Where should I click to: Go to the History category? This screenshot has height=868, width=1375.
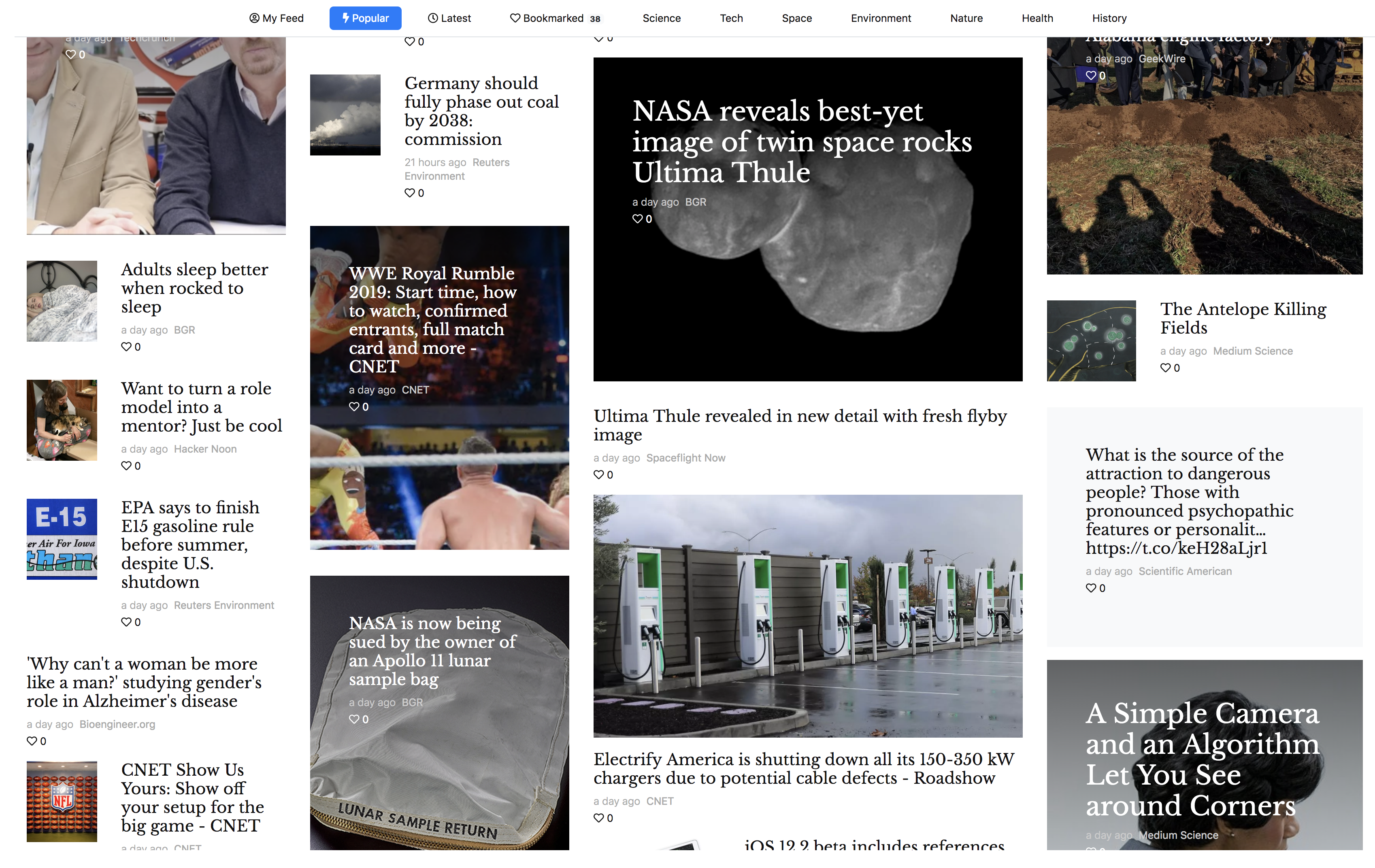pyautogui.click(x=1109, y=18)
